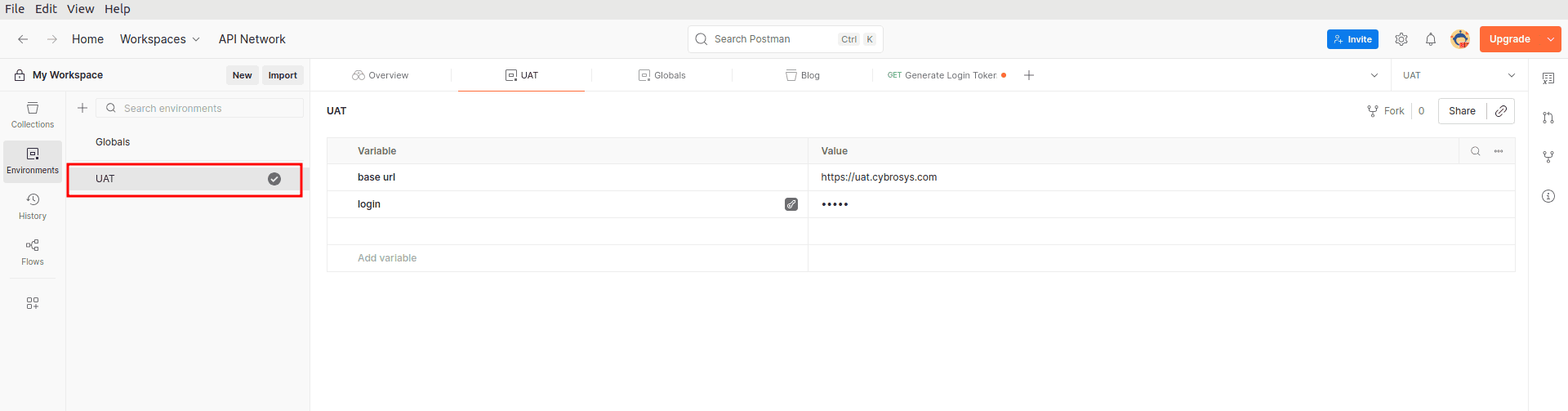The height and width of the screenshot is (411, 1568).
Task: Click the Add variable field
Action: 567,258
